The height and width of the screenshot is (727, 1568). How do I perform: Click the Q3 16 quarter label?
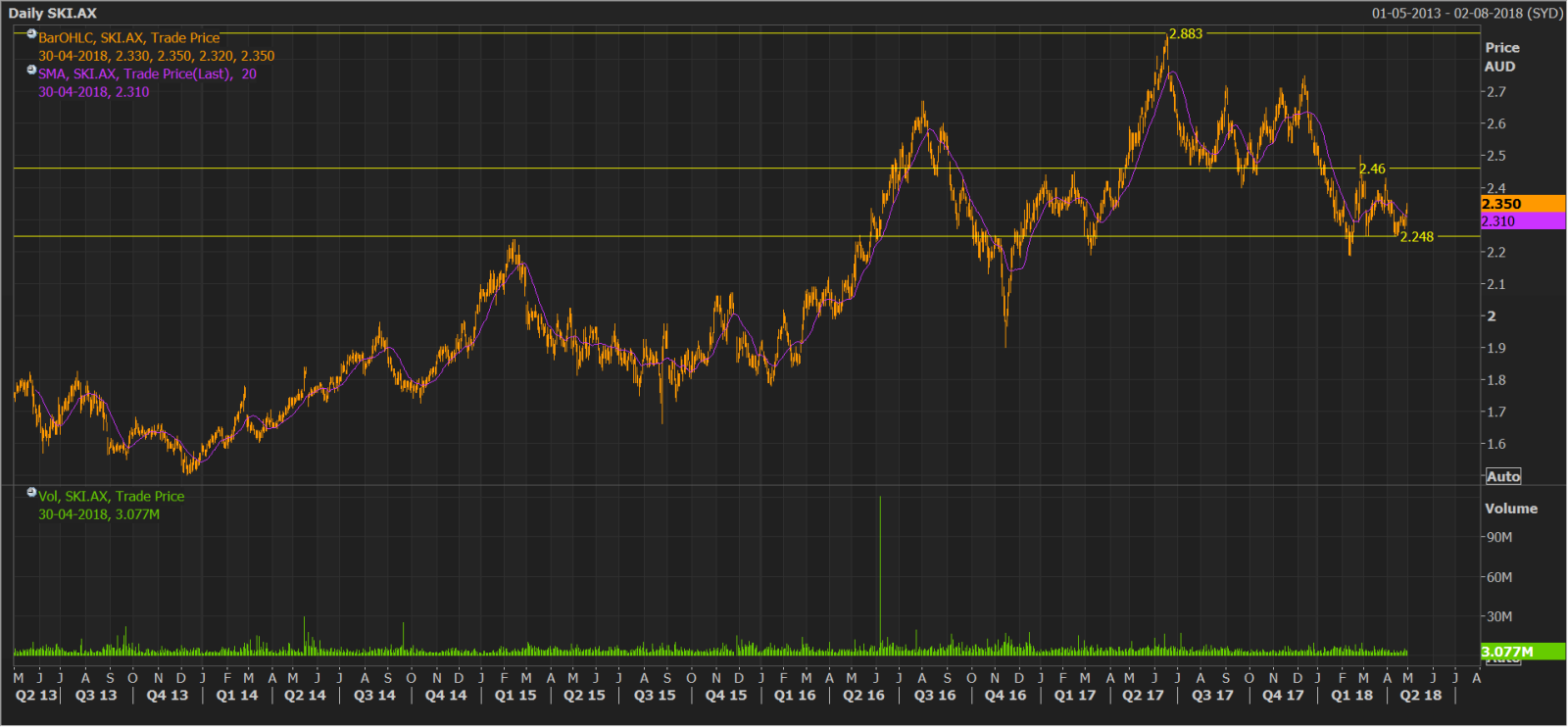(x=935, y=695)
